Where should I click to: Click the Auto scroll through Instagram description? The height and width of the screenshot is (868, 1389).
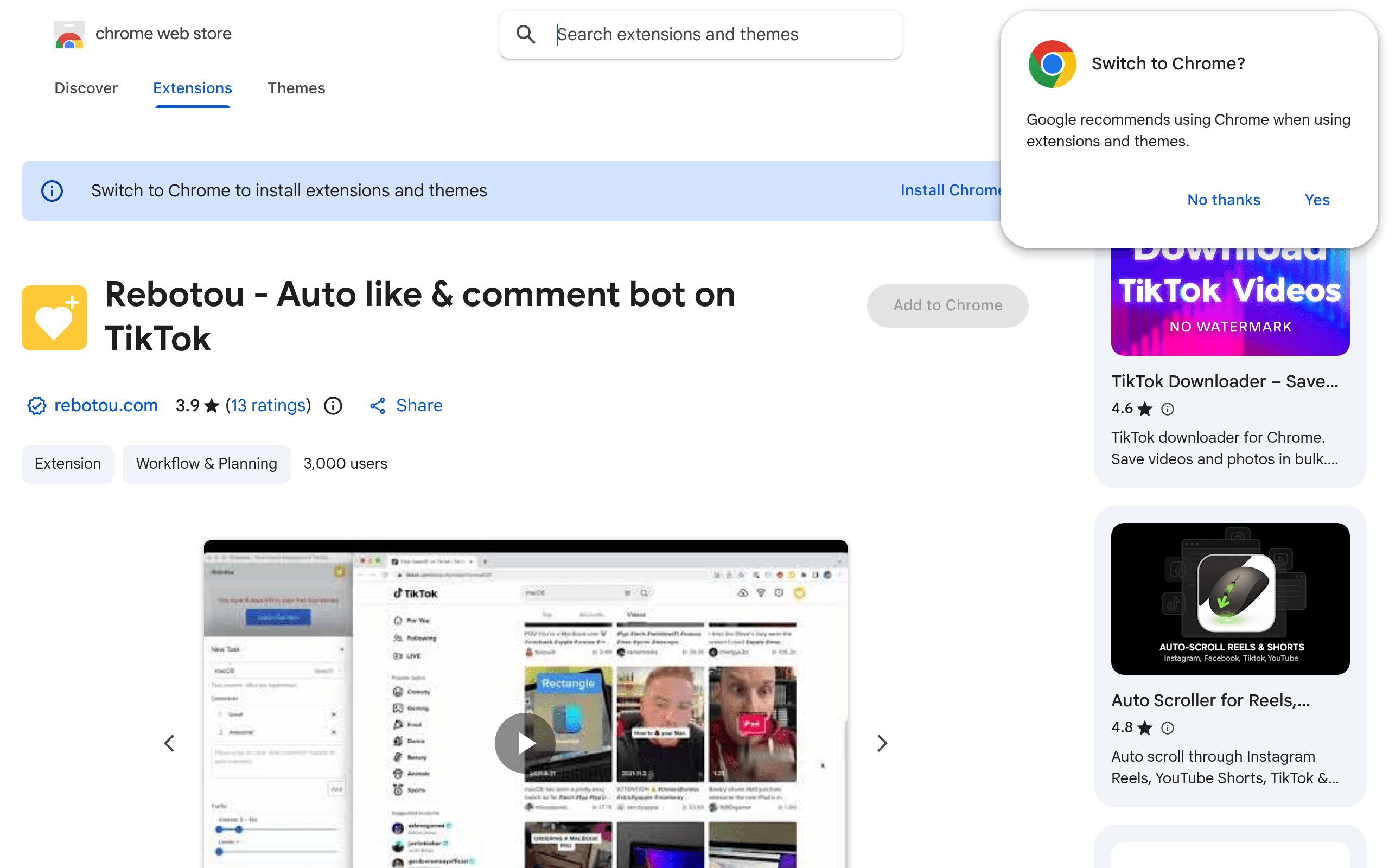pos(1224,768)
